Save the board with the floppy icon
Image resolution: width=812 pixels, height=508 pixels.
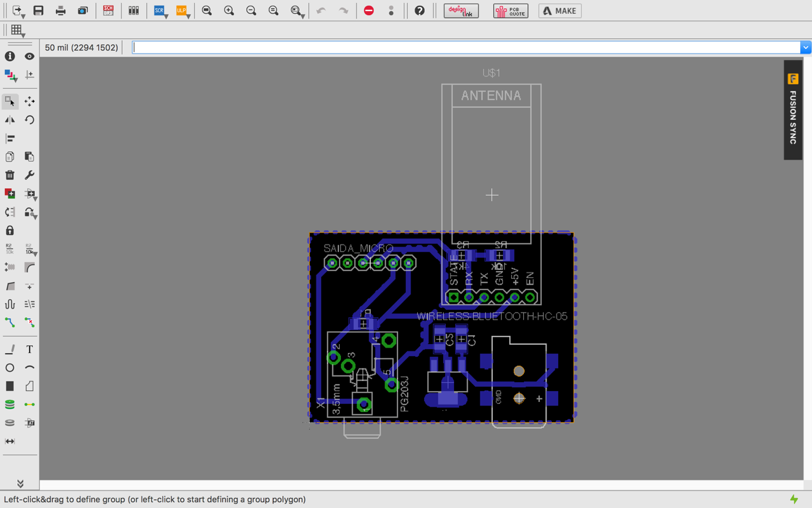pyautogui.click(x=38, y=10)
